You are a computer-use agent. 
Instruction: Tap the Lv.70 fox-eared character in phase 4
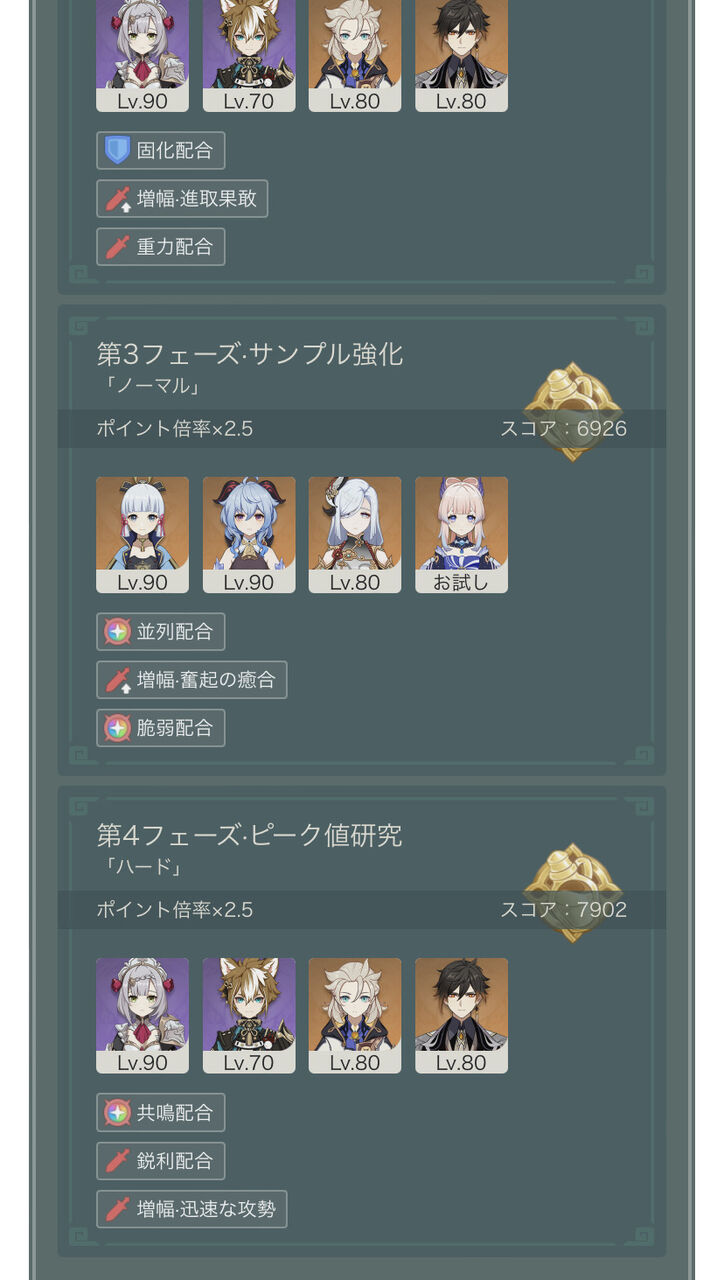249,1016
